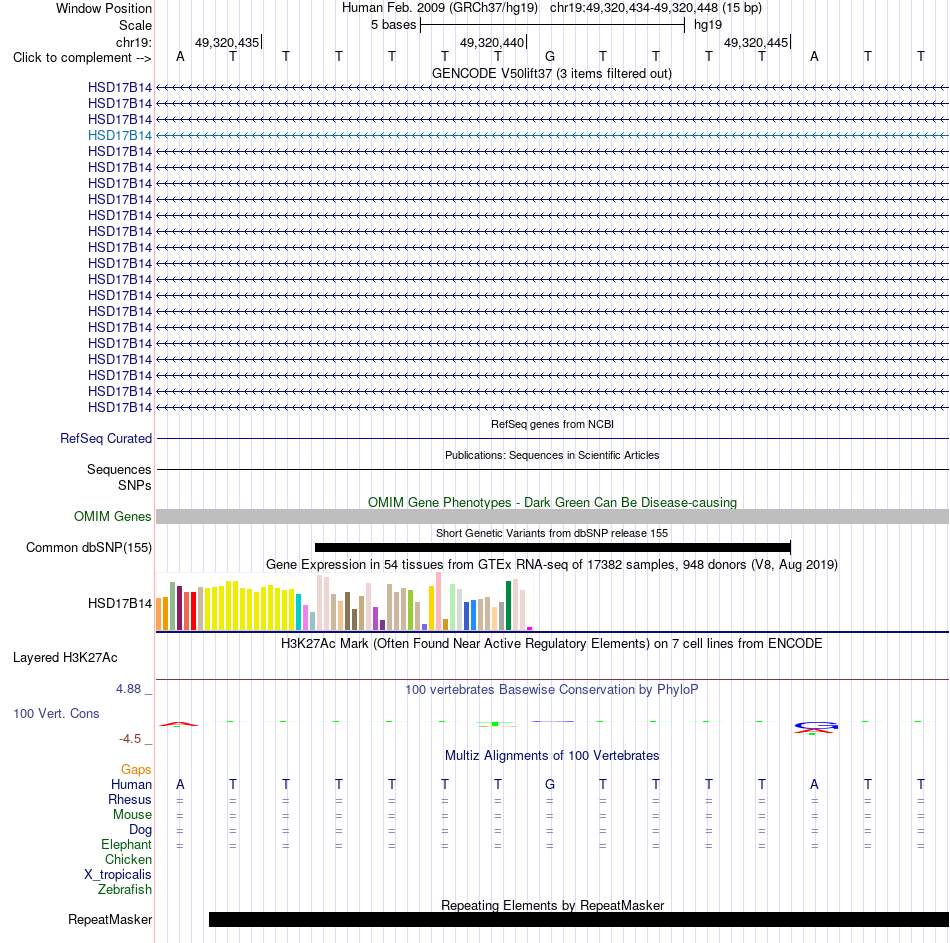Image resolution: width=950 pixels, height=943 pixels.
Task: Open 'Short Genetic Variants from dbSNP release 155' title
Action: (x=552, y=533)
